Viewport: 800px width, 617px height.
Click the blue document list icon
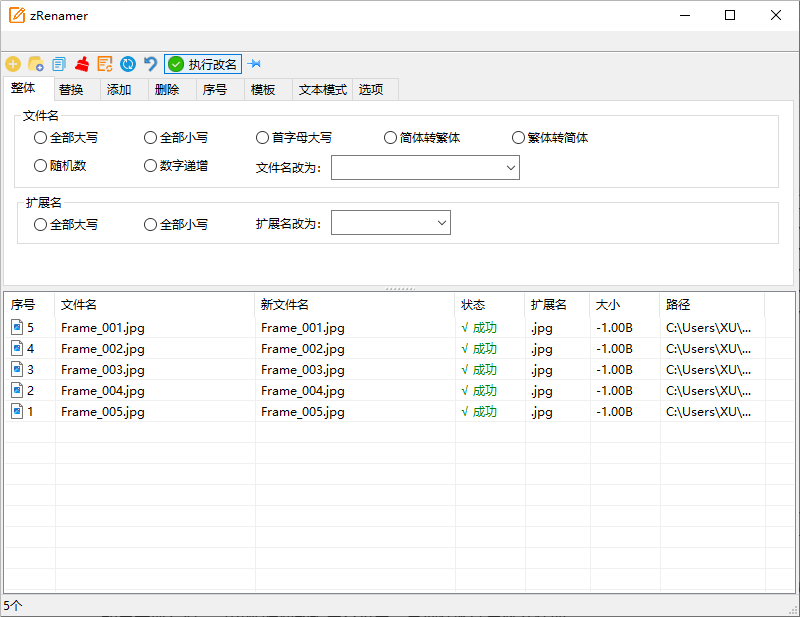[59, 64]
